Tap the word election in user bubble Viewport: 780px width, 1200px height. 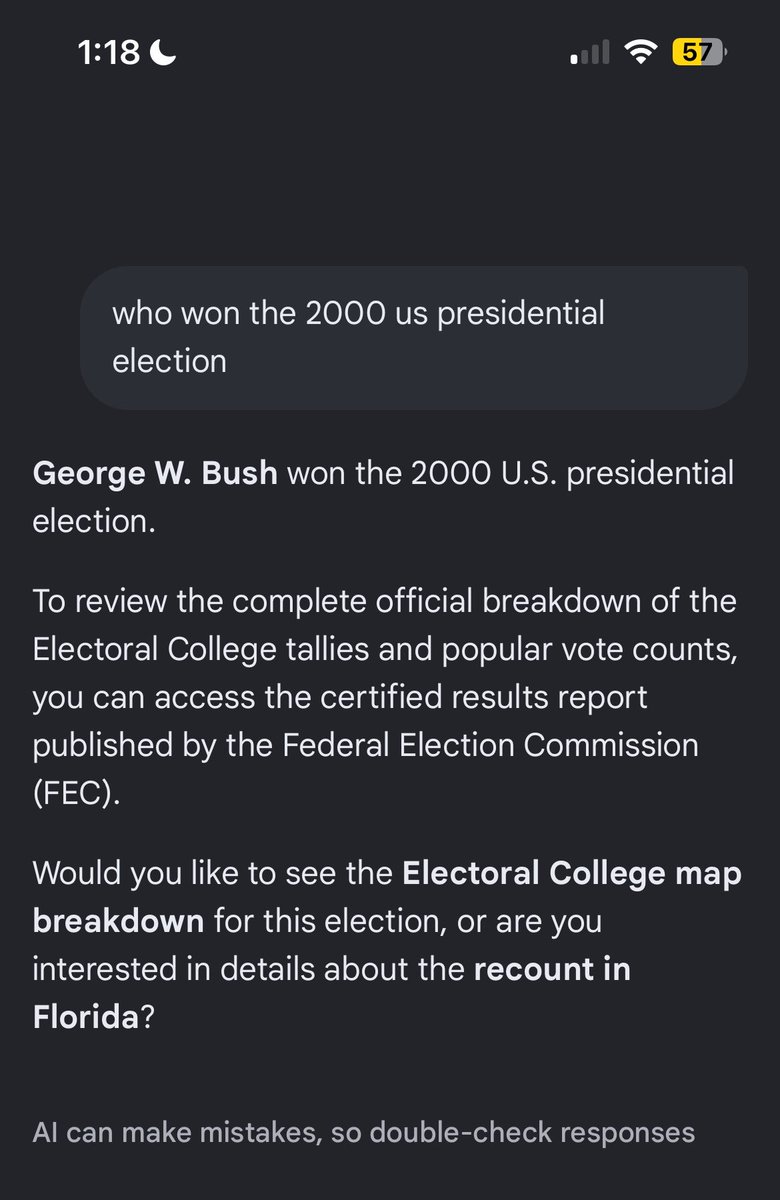point(169,361)
